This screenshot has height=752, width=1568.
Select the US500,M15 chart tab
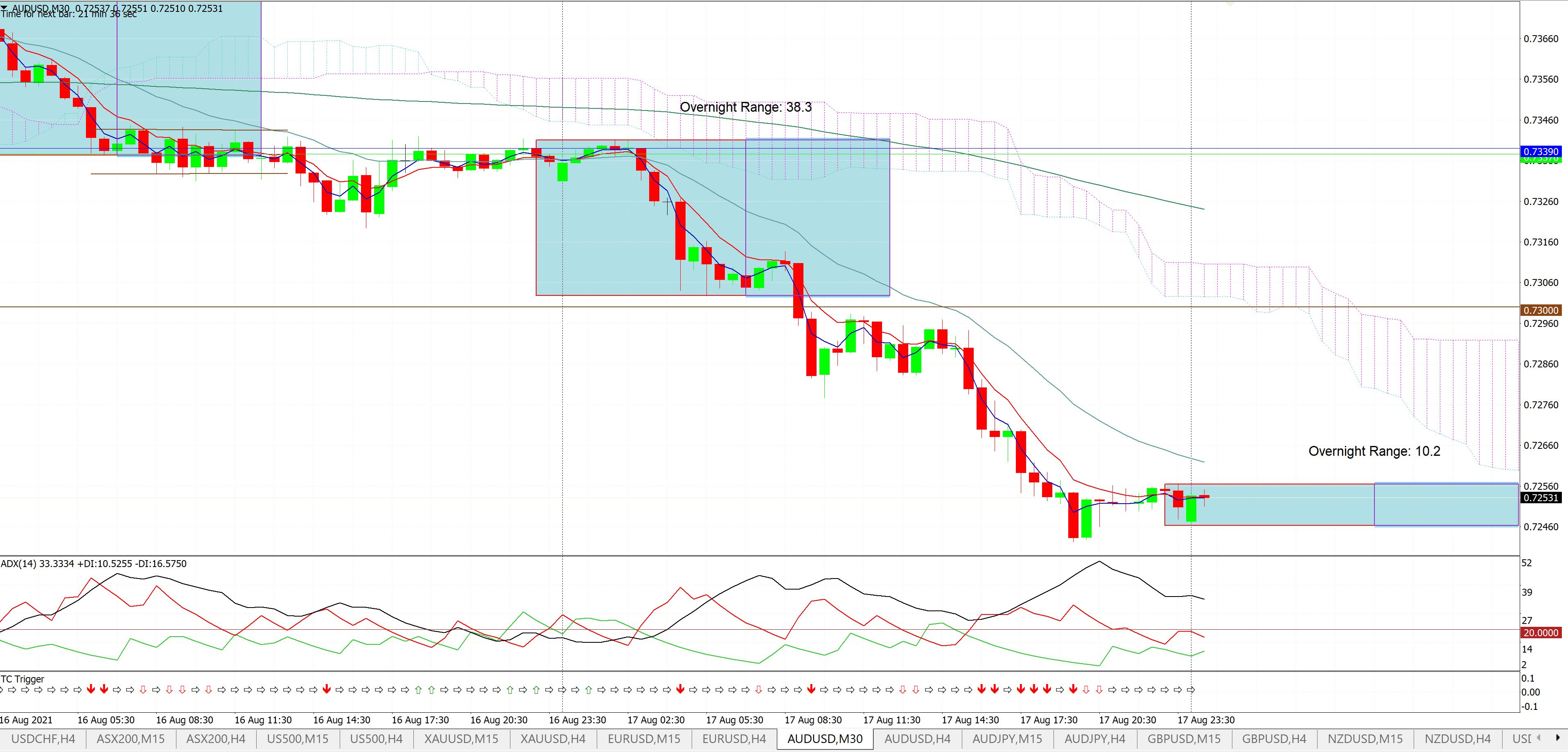(298, 738)
